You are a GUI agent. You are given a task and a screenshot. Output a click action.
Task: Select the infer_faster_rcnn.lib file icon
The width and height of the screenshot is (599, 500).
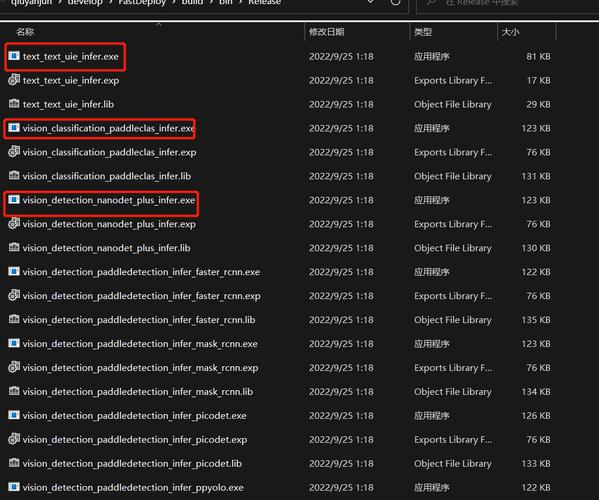(14, 319)
